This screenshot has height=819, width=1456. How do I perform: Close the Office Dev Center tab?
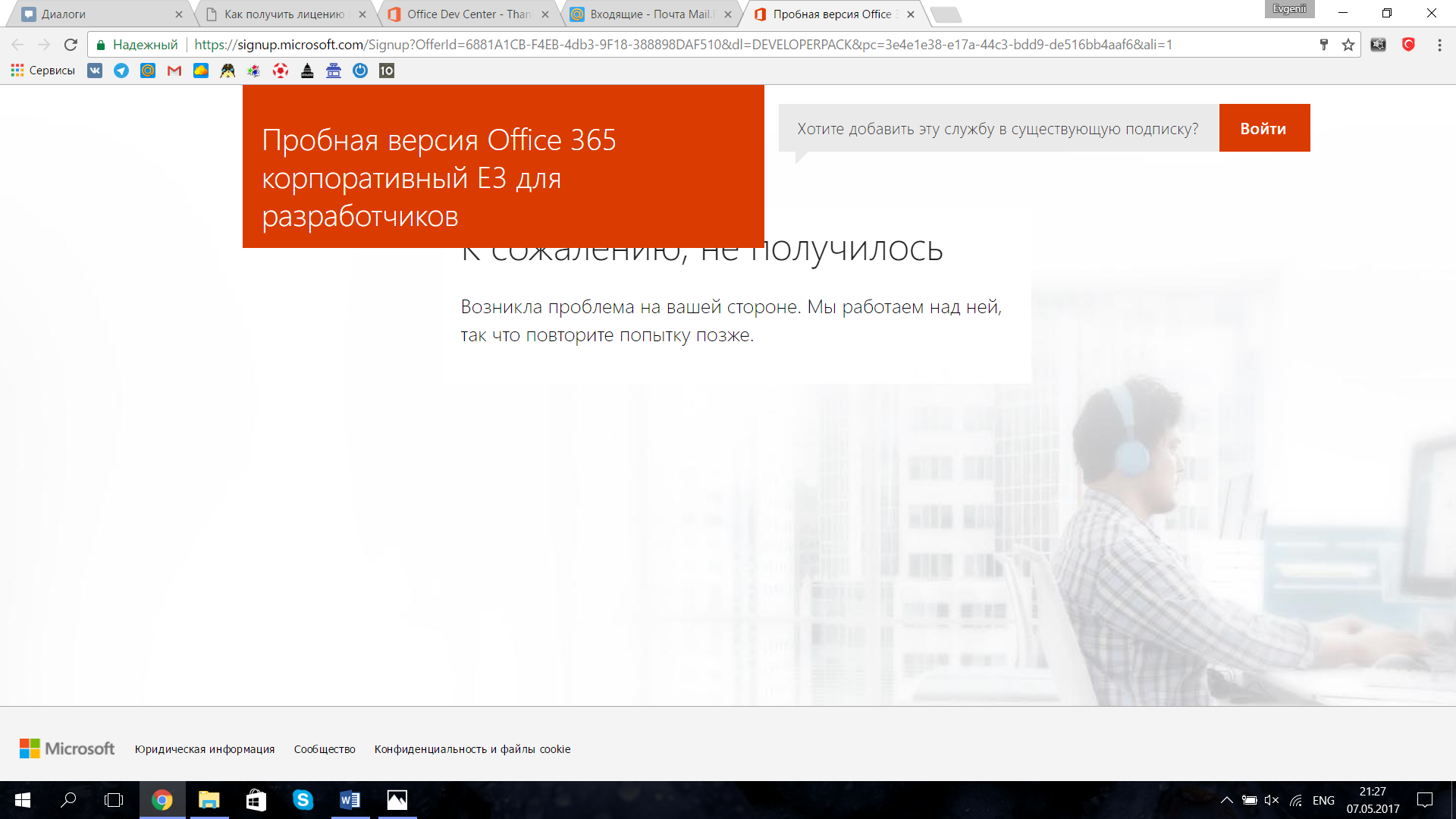[545, 14]
